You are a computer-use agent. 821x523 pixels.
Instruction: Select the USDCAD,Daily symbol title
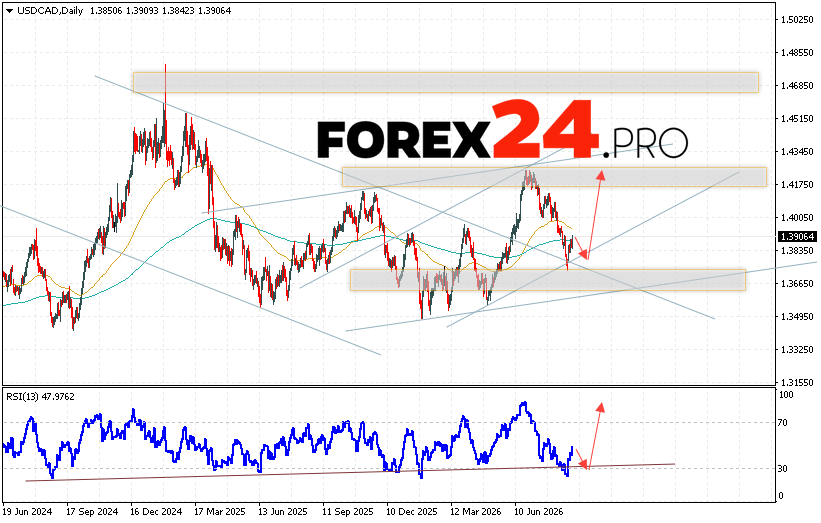50,10
